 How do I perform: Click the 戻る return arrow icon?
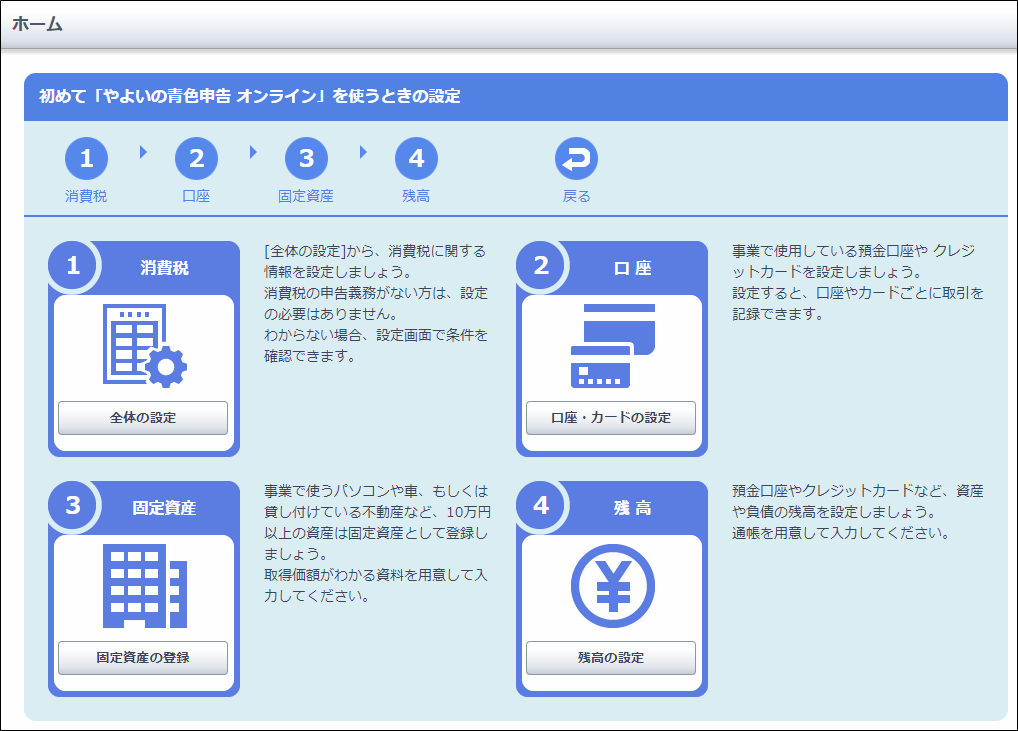pos(576,158)
